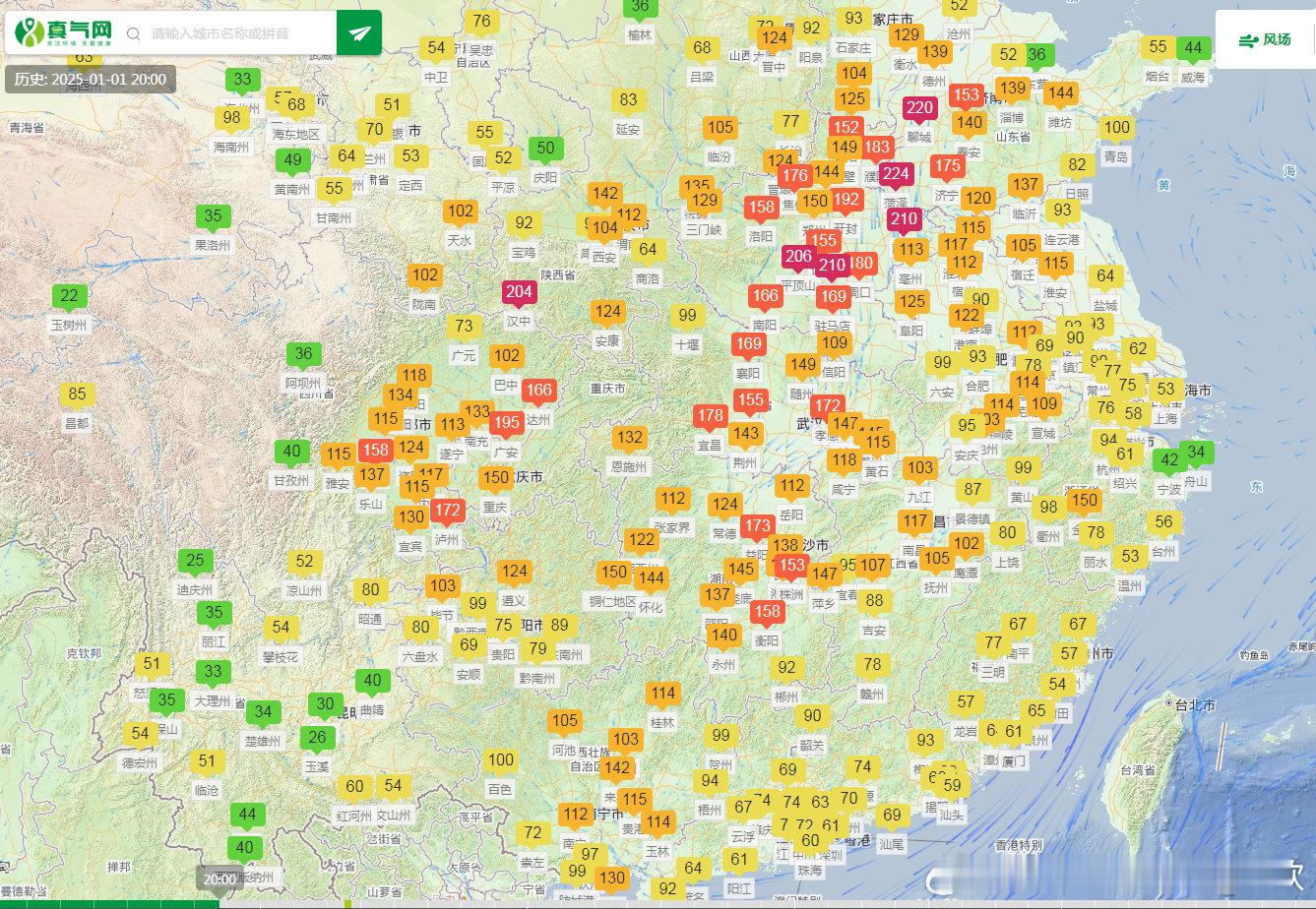Select the 54 AQI marker for 攀枝花

click(x=282, y=629)
